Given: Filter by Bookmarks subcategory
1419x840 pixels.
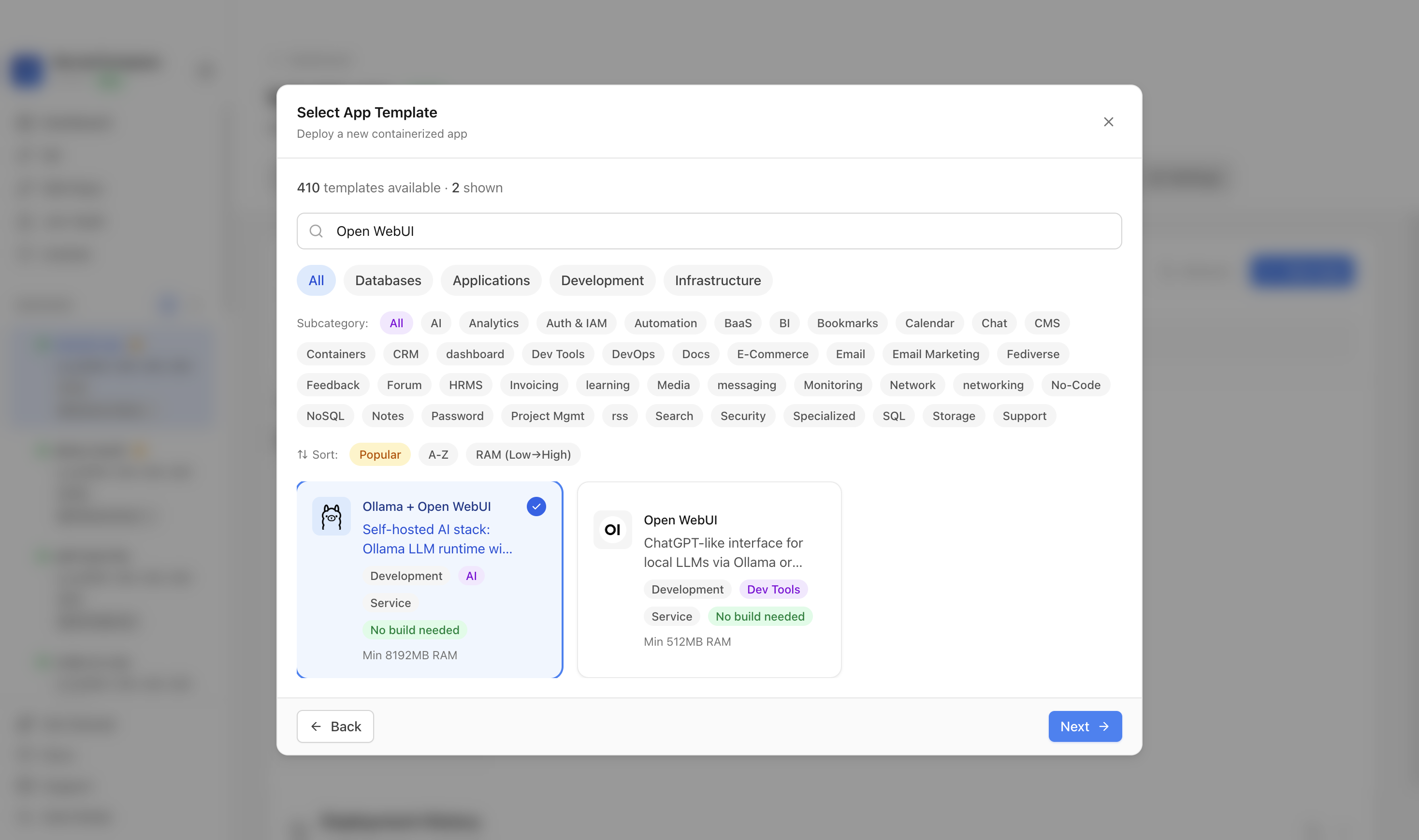Looking at the screenshot, I should point(847,323).
